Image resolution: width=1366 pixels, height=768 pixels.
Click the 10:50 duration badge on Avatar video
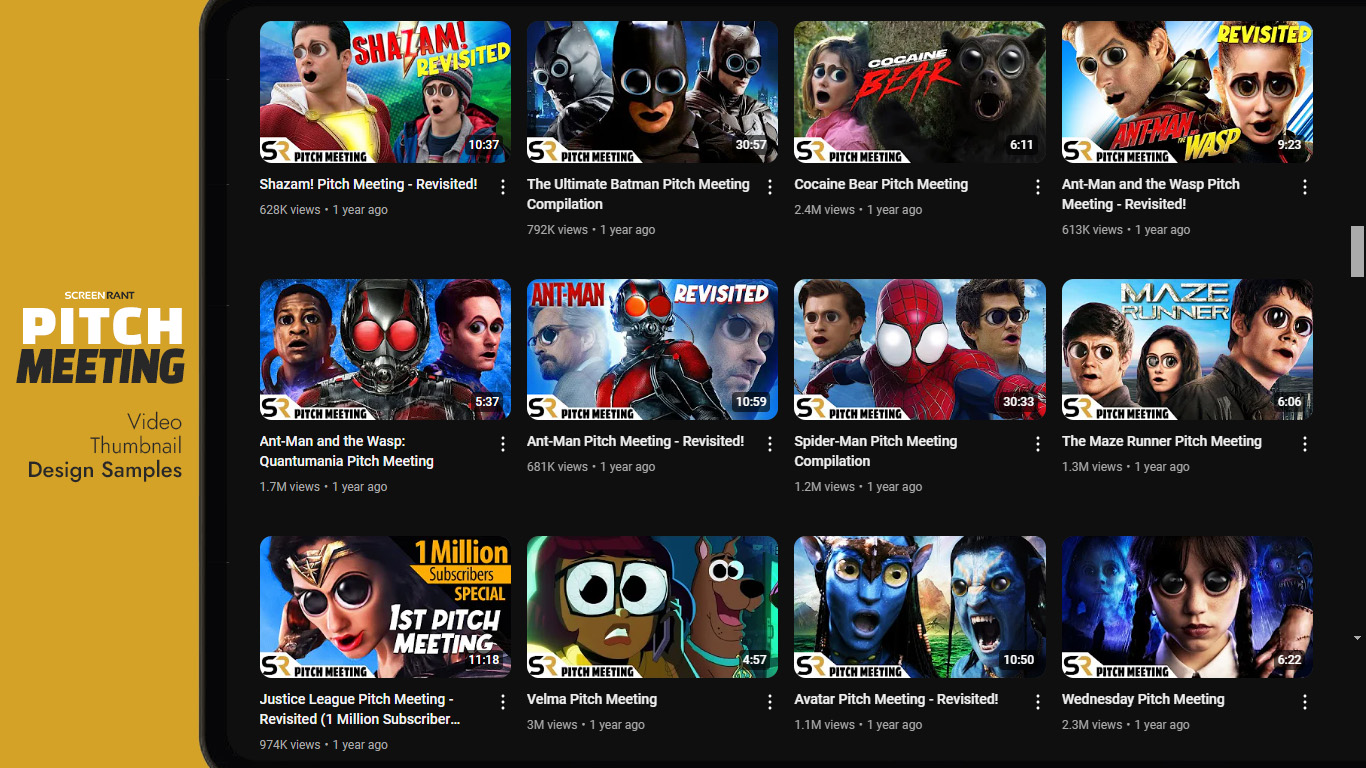1018,660
